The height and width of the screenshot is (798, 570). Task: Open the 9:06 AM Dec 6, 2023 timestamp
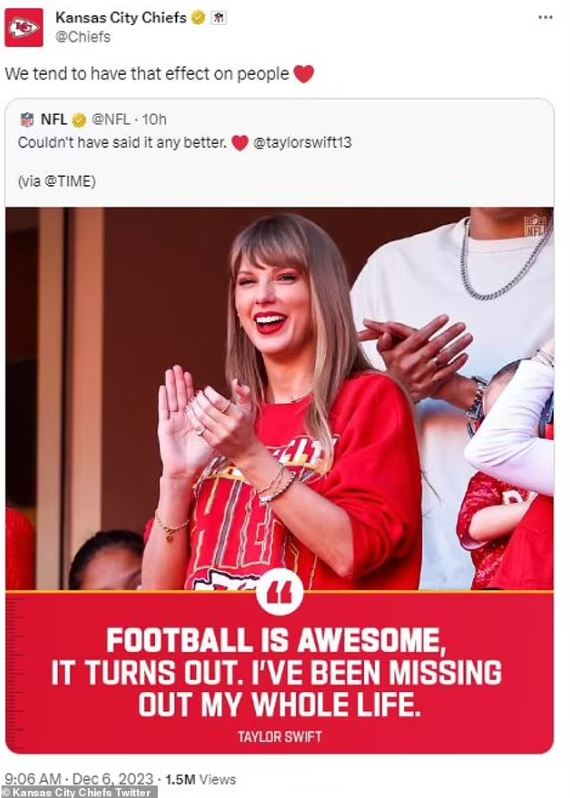pos(78,779)
